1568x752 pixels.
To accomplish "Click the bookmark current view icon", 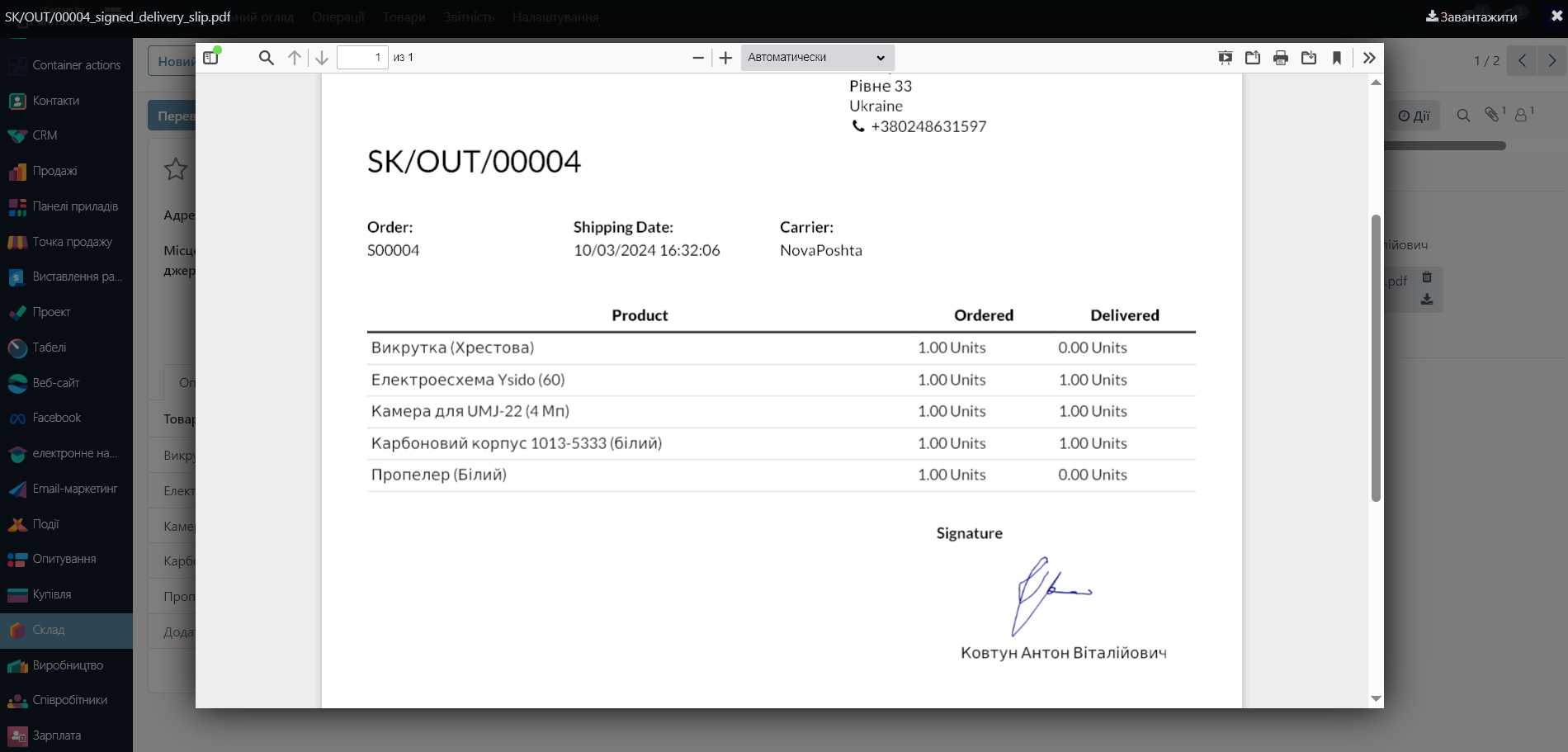I will 1337,58.
